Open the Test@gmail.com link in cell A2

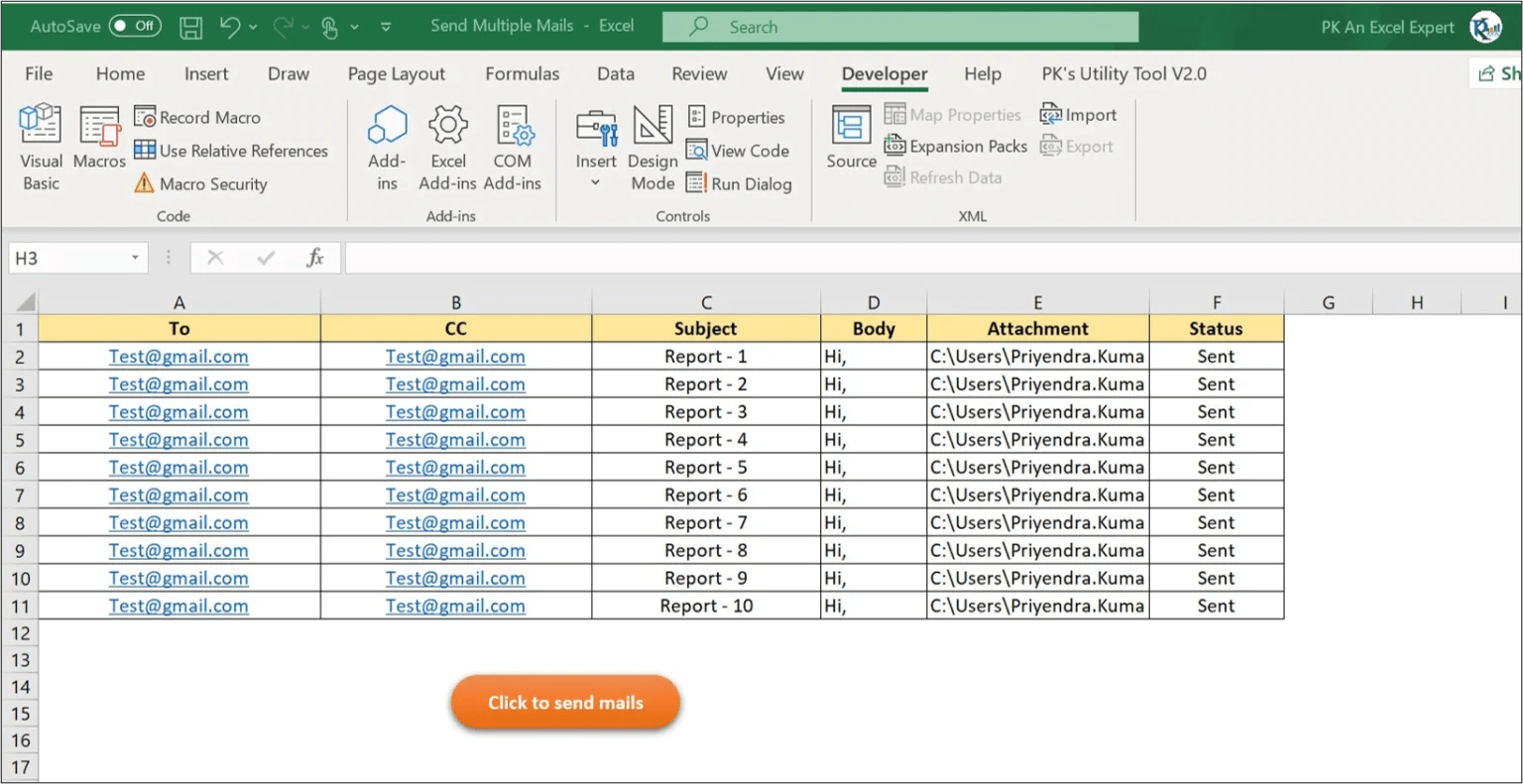178,357
